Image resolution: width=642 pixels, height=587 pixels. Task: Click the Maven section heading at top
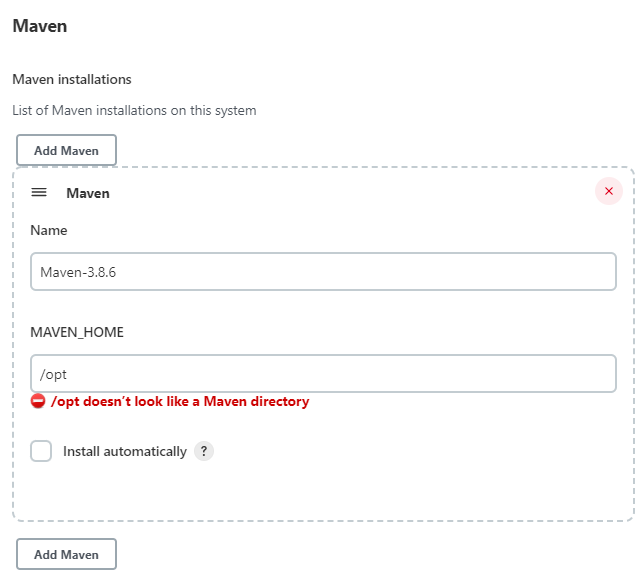point(40,26)
